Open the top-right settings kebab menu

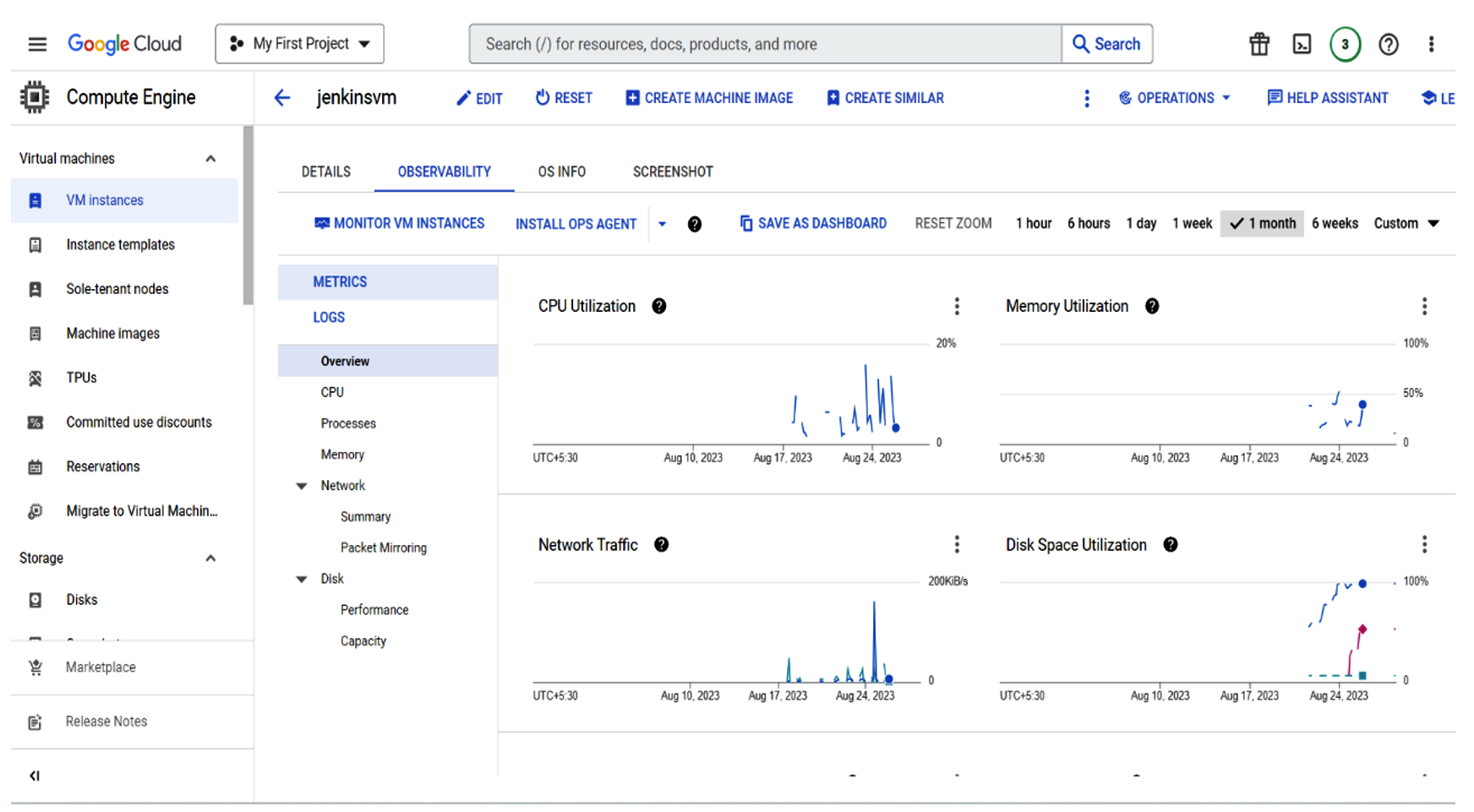[1431, 44]
